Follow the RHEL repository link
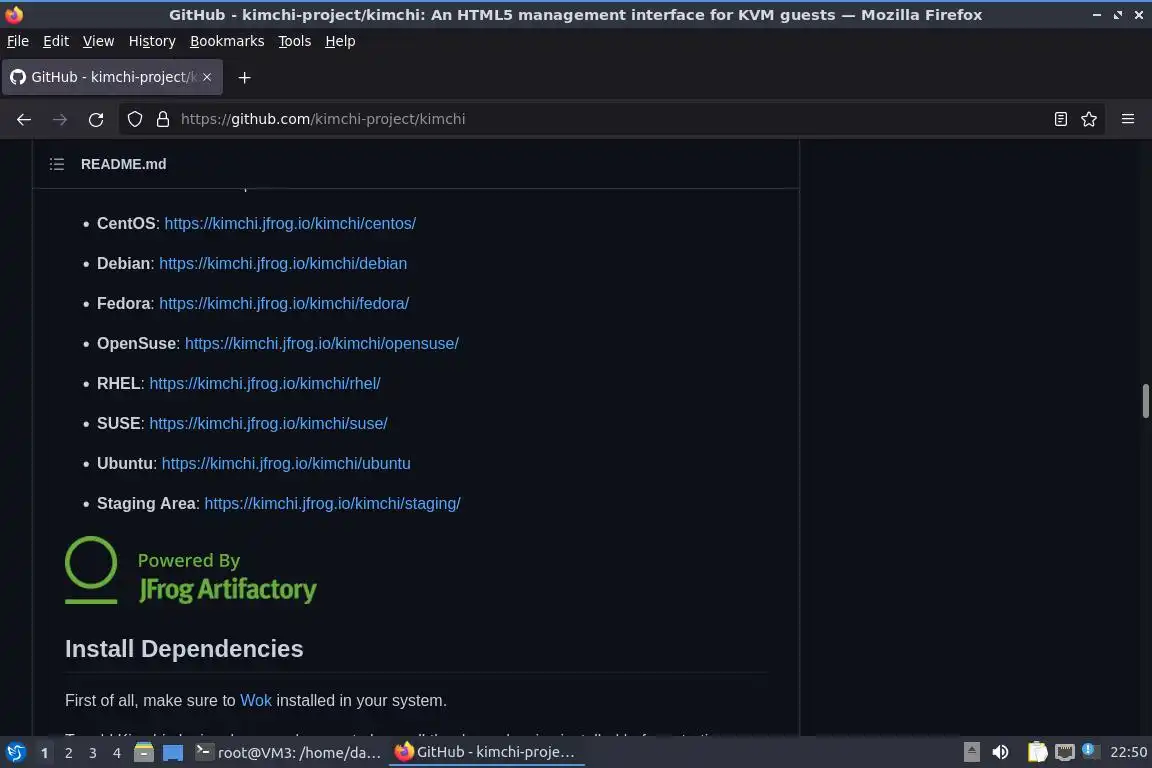1152x768 pixels. [x=264, y=384]
